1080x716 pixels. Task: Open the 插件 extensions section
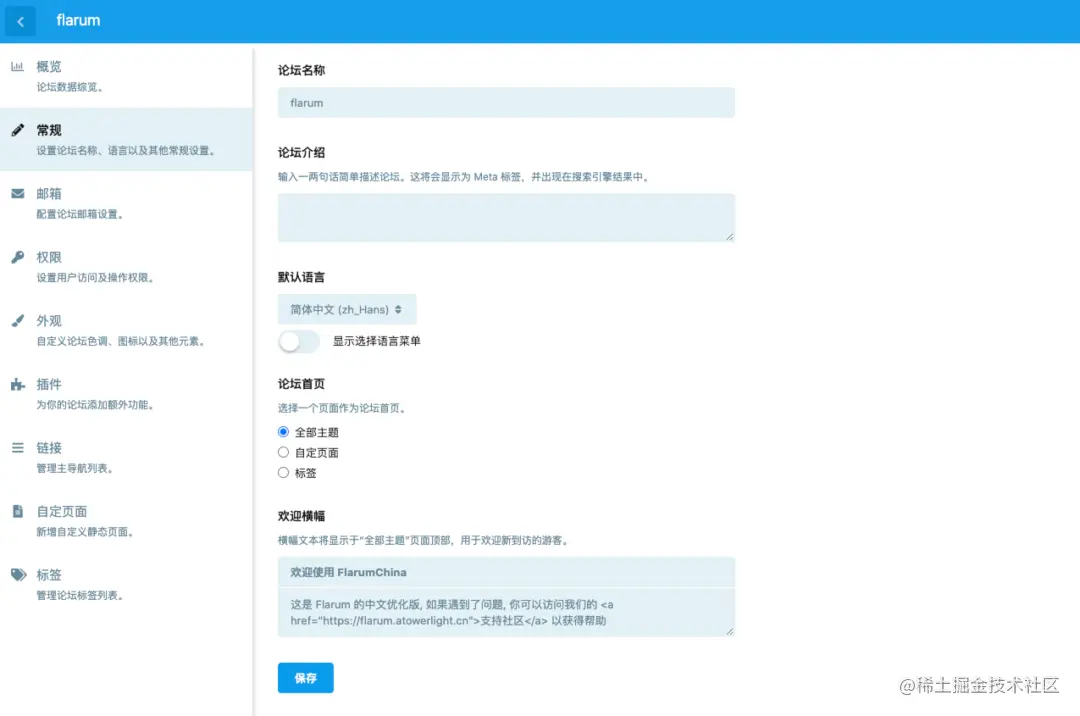click(127, 393)
